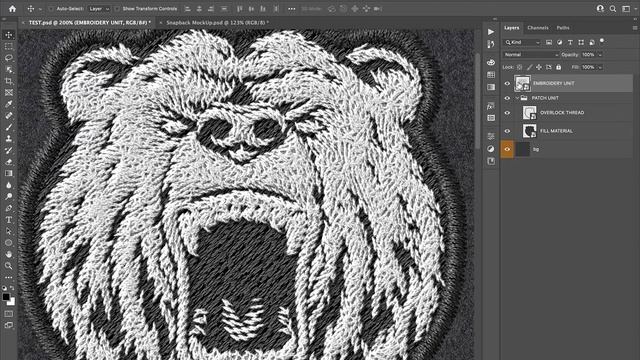Switch to the TEST.psd document tab

point(89,22)
